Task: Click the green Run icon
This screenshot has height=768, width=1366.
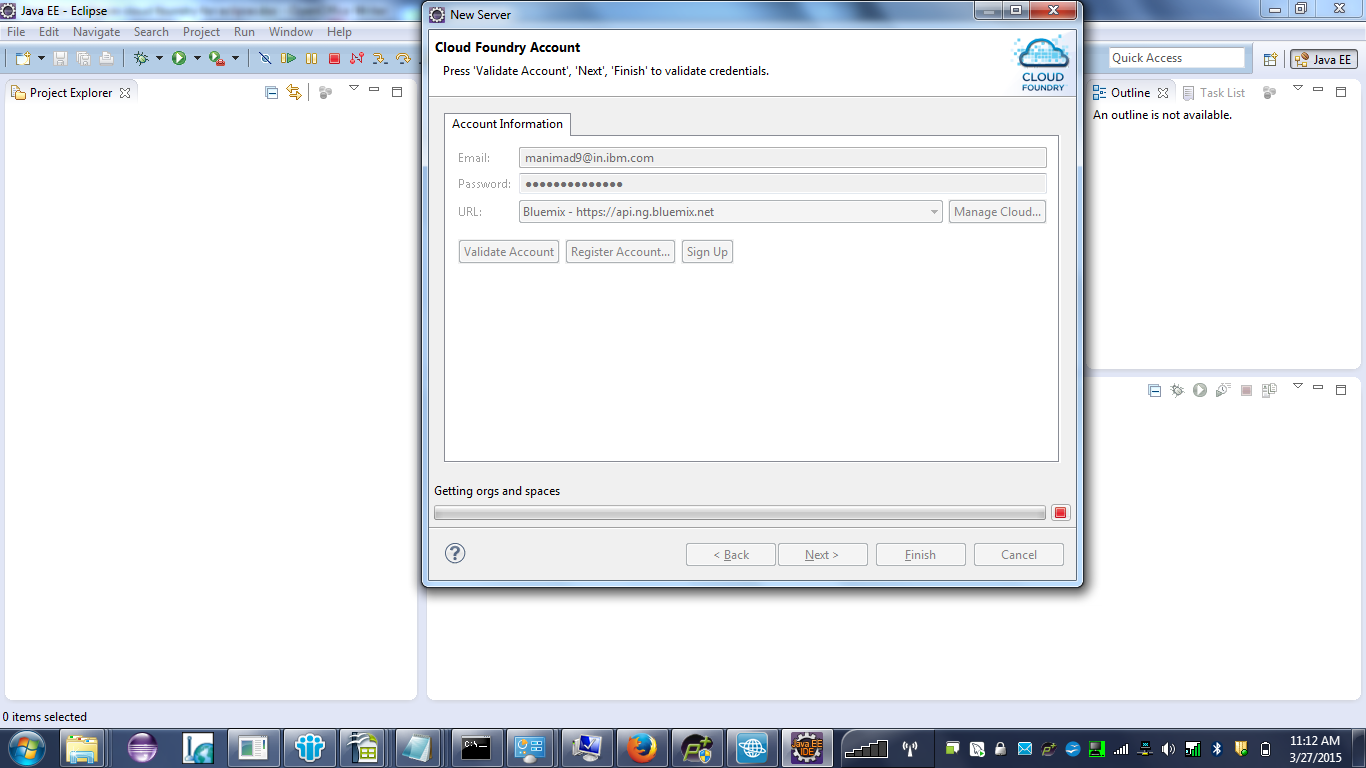Action: (181, 58)
